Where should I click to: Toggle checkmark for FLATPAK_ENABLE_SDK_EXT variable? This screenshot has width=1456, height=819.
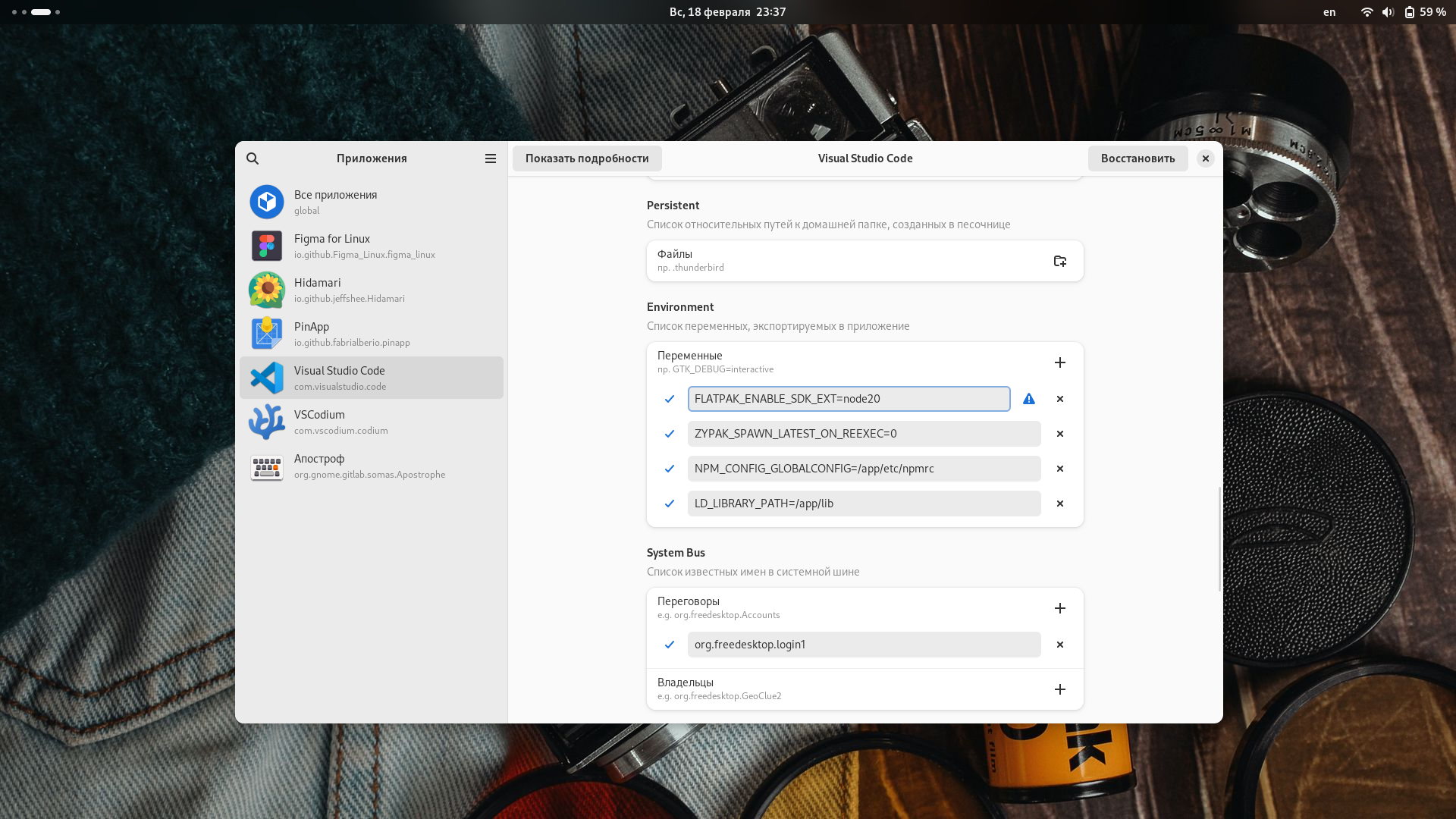pyautogui.click(x=670, y=399)
